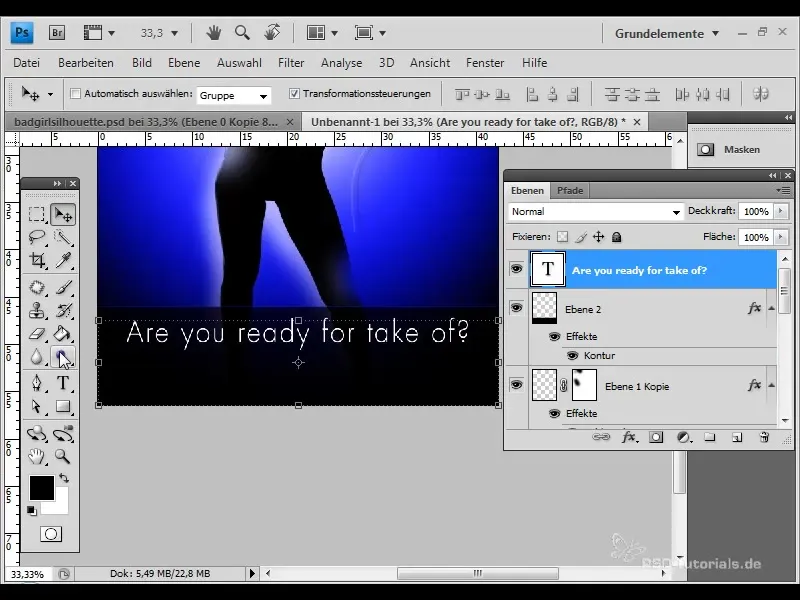
Task: Select the Move tool in the toolbox
Action: [63, 214]
